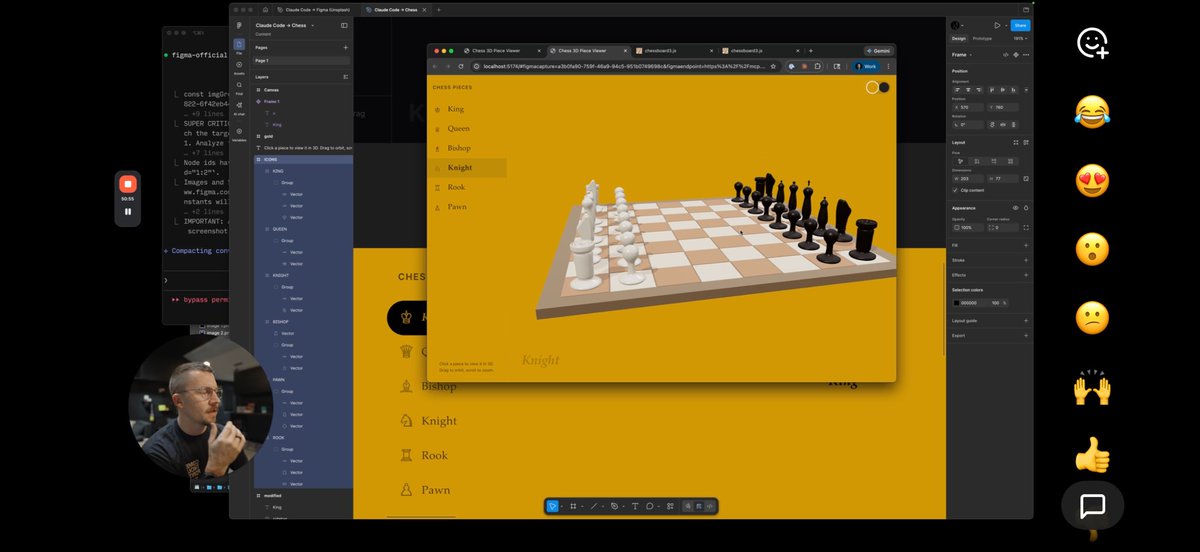Choose the black theme color circle
Viewport: 1200px width, 552px height.
coord(884,87)
